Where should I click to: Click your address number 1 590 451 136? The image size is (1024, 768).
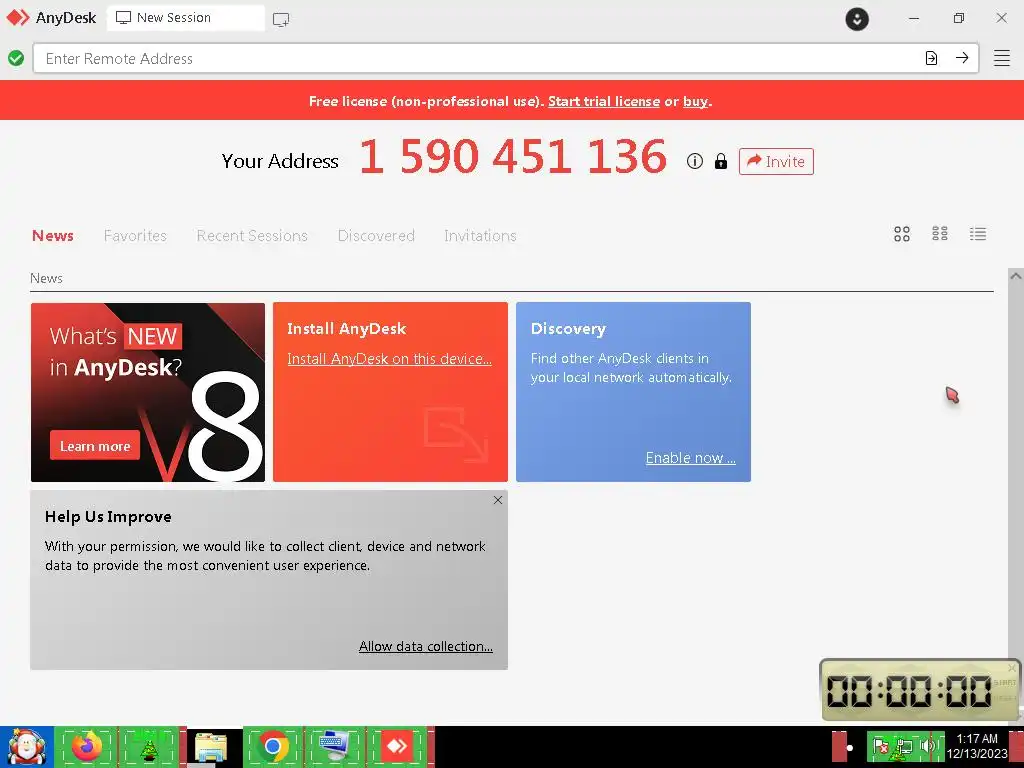pos(513,157)
